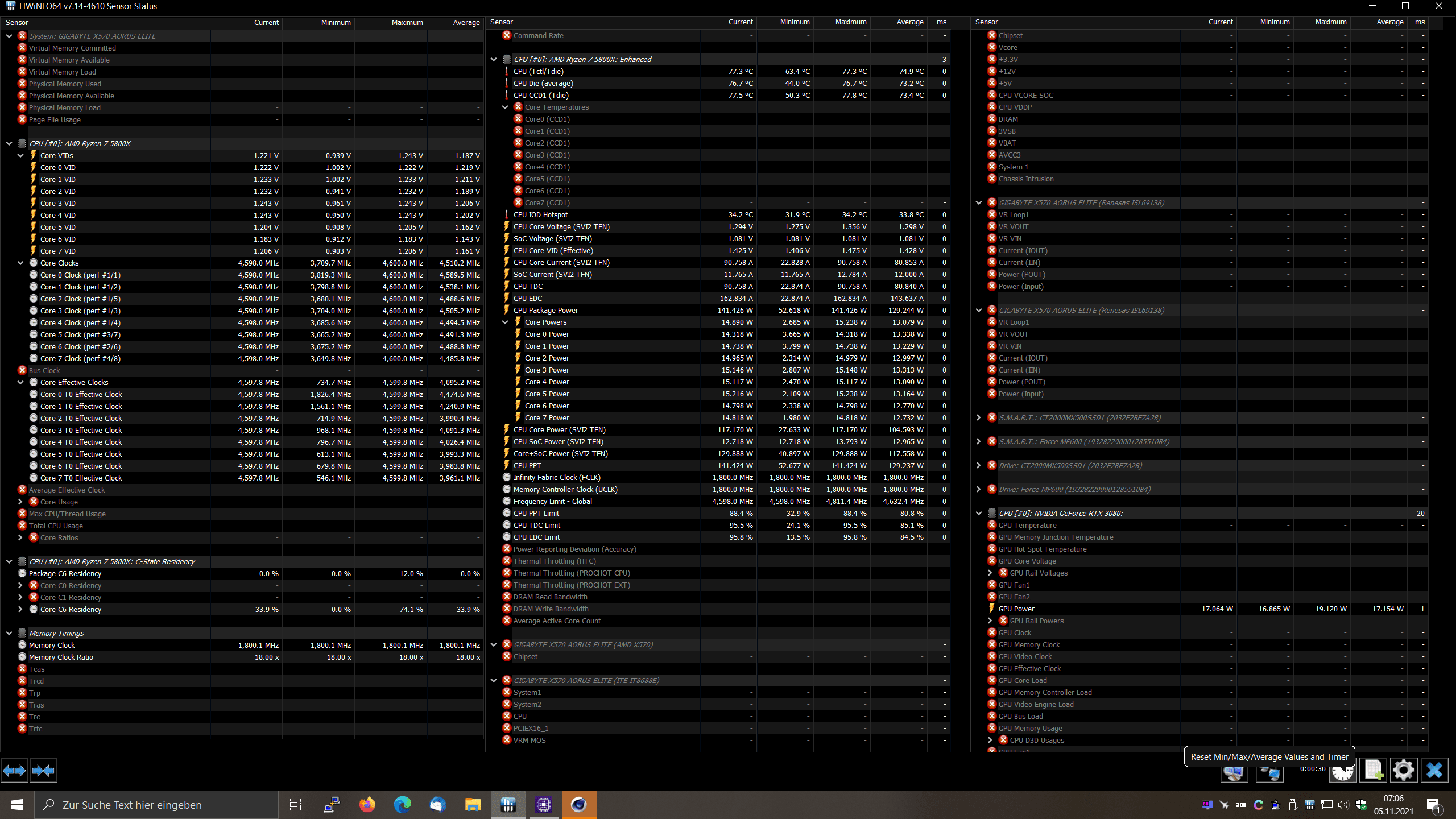
Task: Click the red X icon beside GPU Temperature
Action: click(992, 526)
